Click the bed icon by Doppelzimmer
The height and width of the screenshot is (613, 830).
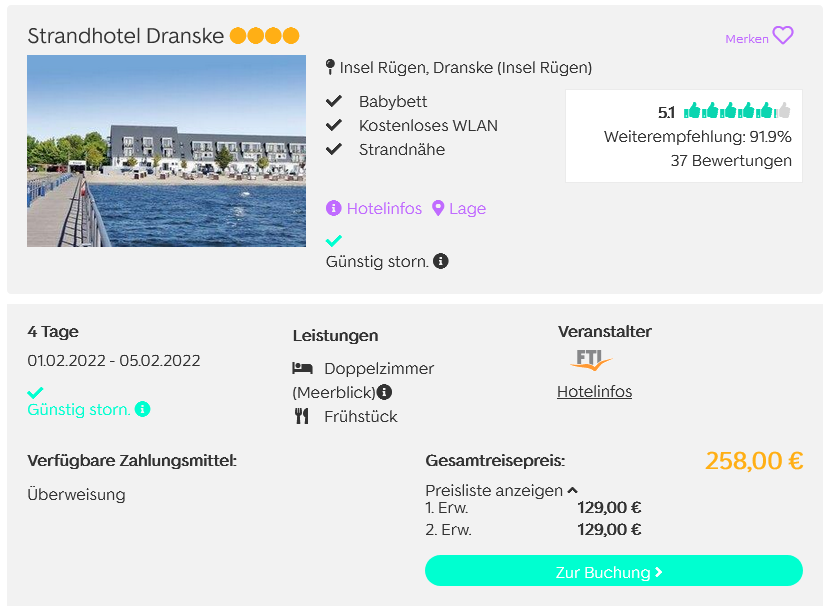coord(302,368)
